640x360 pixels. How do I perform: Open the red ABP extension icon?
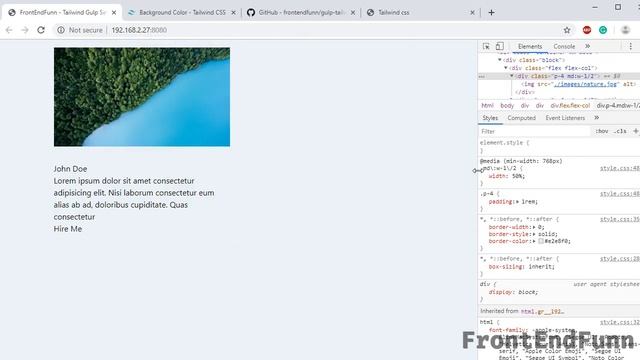587,30
